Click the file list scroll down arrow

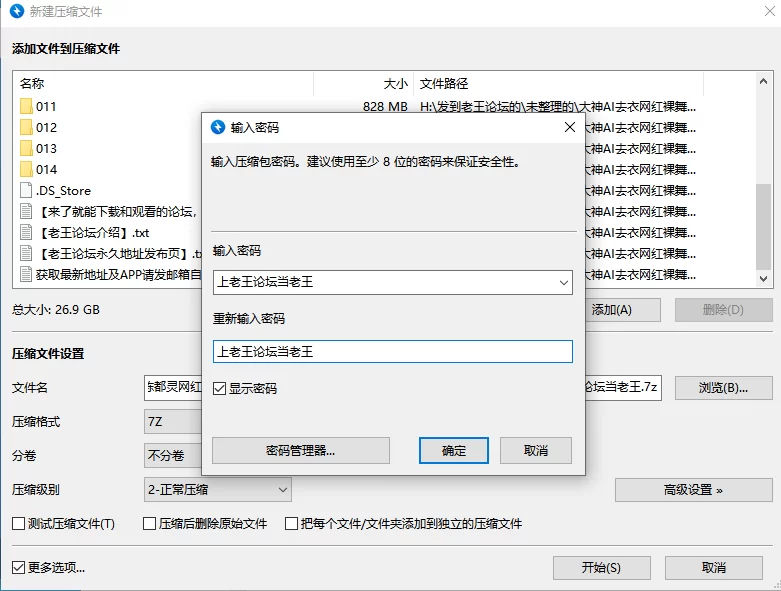(763, 279)
